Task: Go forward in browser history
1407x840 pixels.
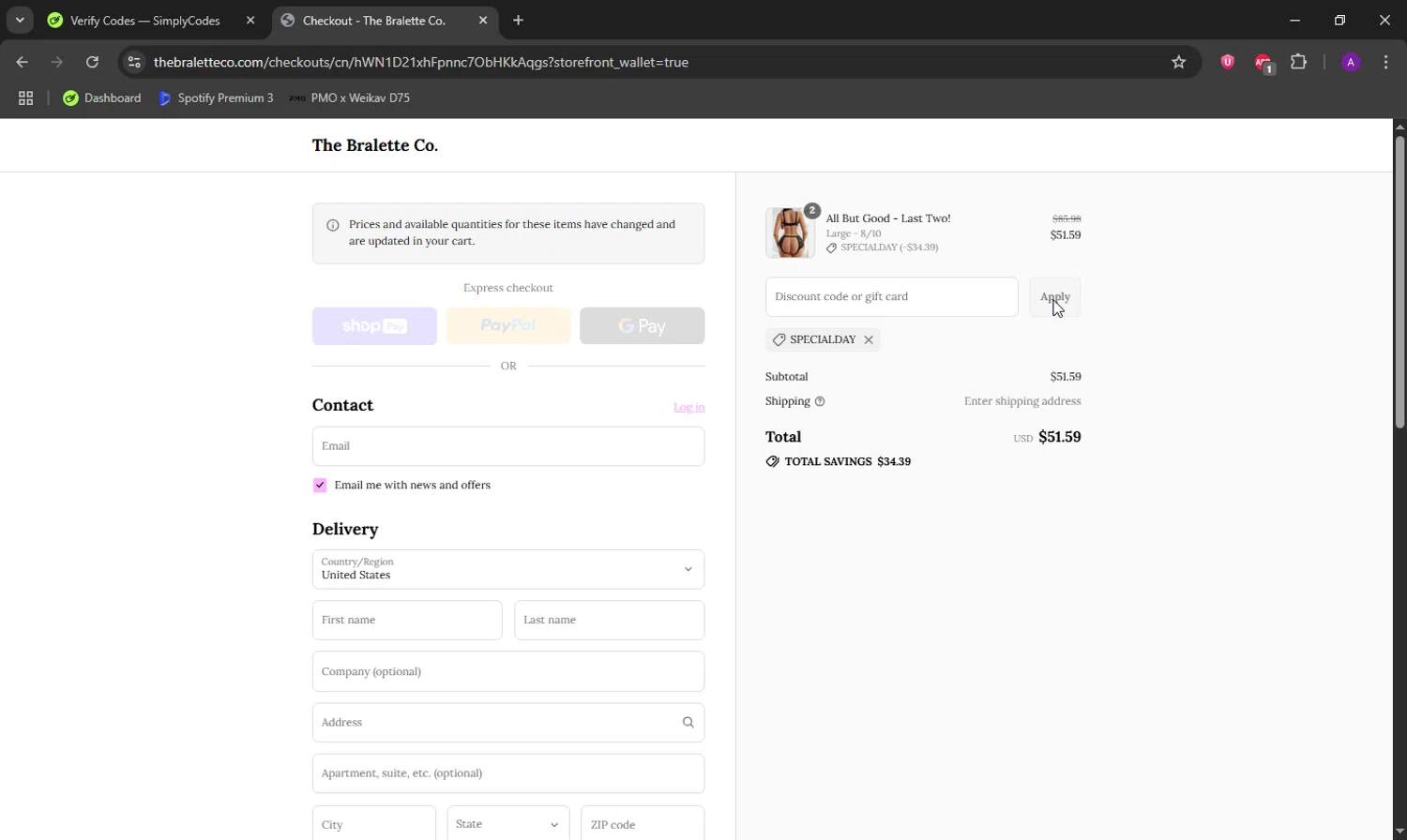Action: pos(57,62)
